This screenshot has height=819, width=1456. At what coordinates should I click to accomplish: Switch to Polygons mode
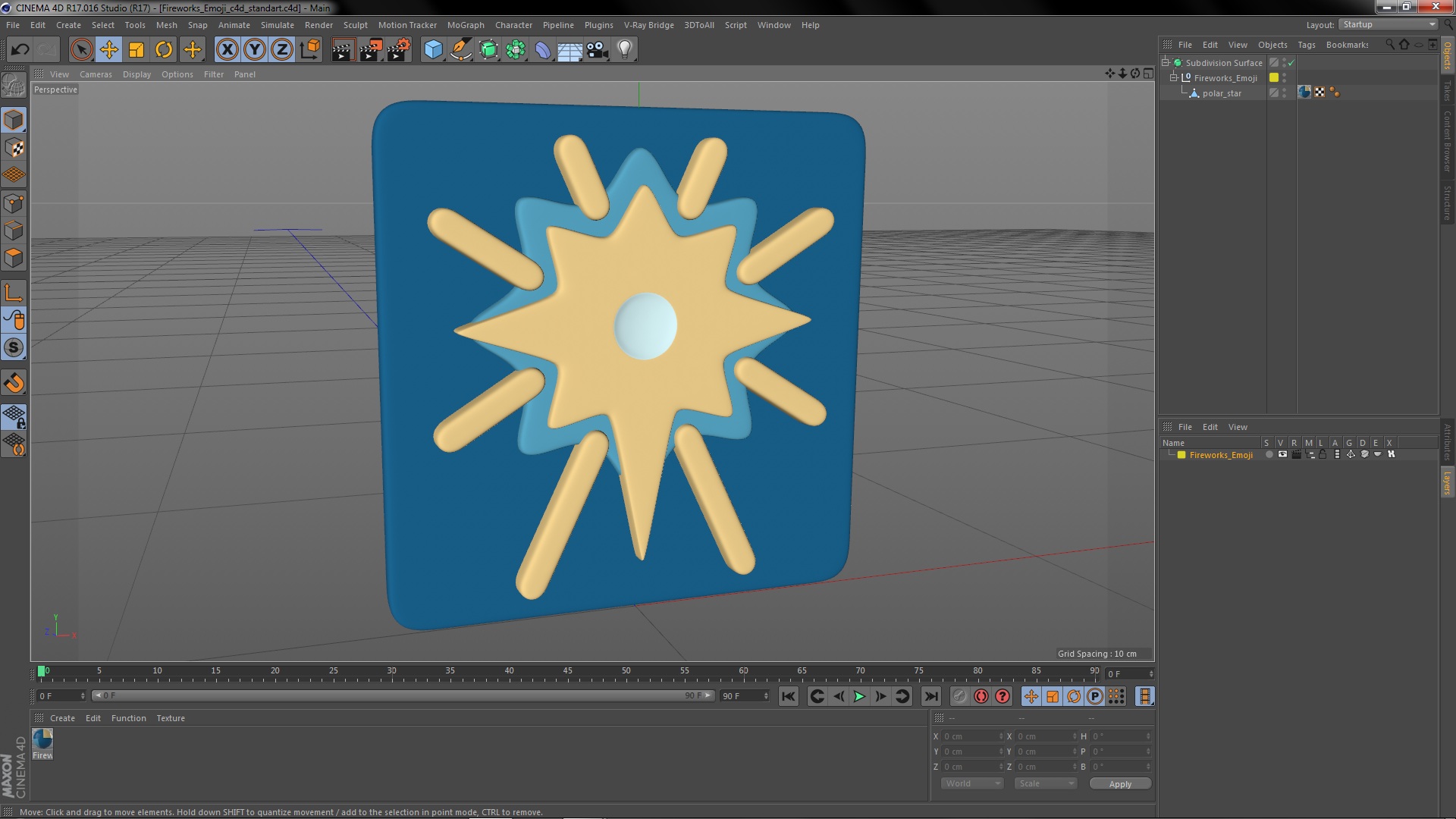click(14, 258)
